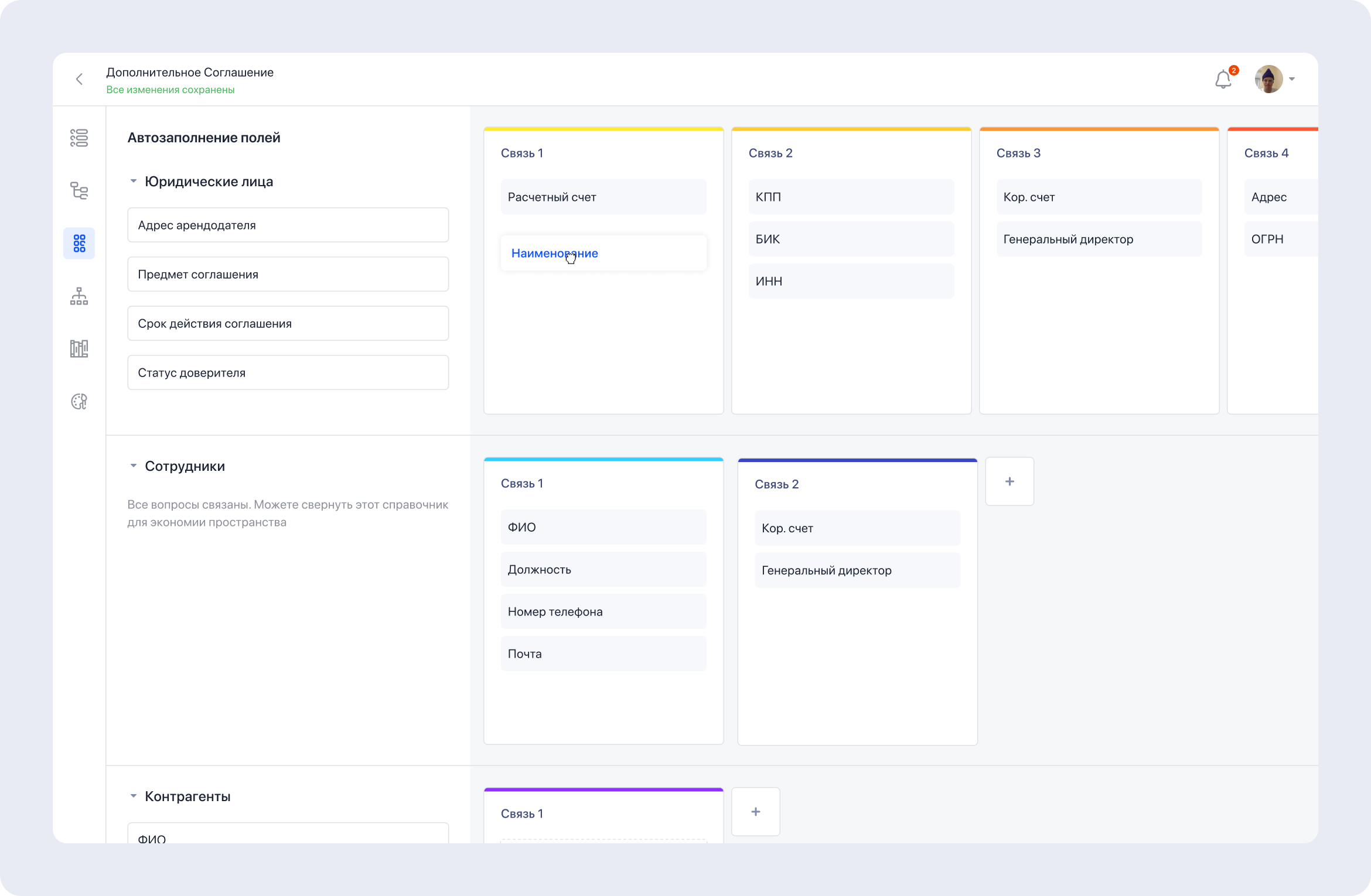This screenshot has height=896, width=1371.
Task: Collapse the Юридические лица section
Action: coord(134,182)
